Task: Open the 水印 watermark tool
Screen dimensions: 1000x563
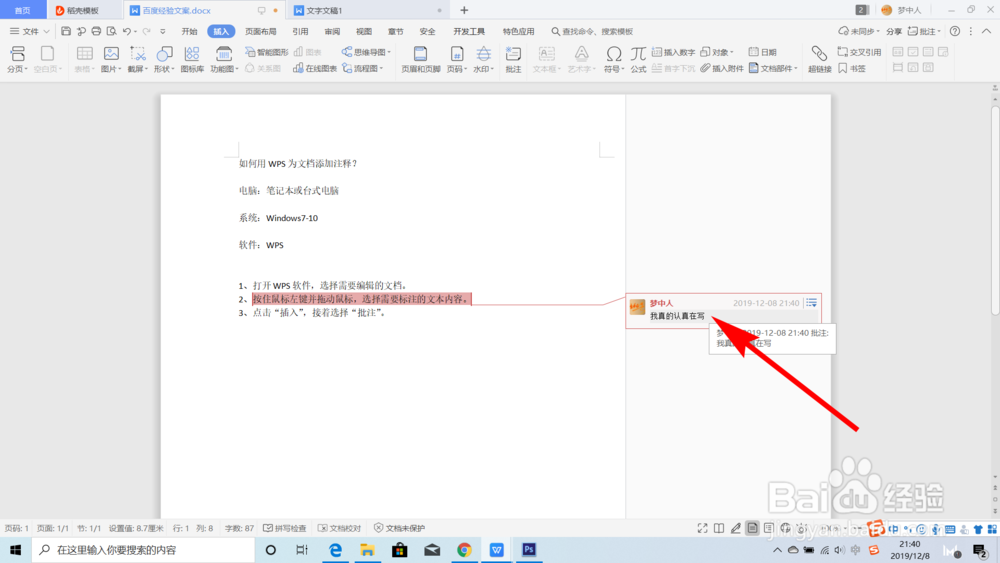Action: pyautogui.click(x=483, y=59)
